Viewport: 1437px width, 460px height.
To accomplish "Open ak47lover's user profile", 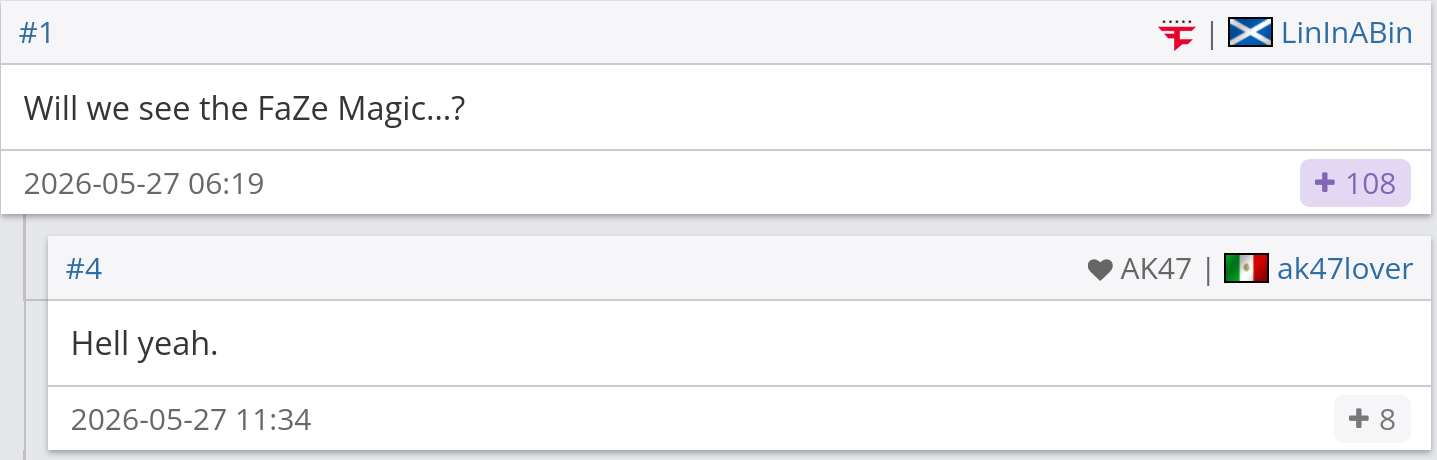I will [x=1345, y=269].
